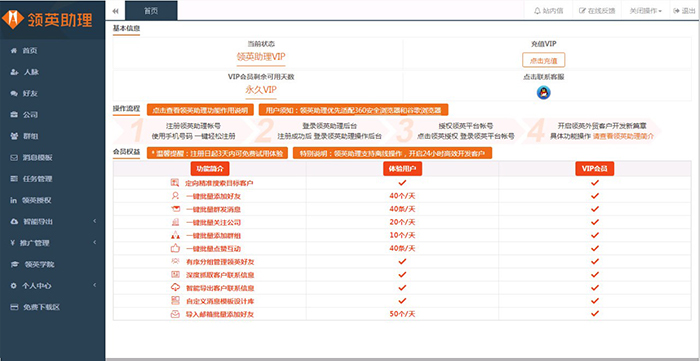Image resolution: width=700 pixels, height=361 pixels.
Task: Click the 领英助理VIP status text
Action: (261, 57)
